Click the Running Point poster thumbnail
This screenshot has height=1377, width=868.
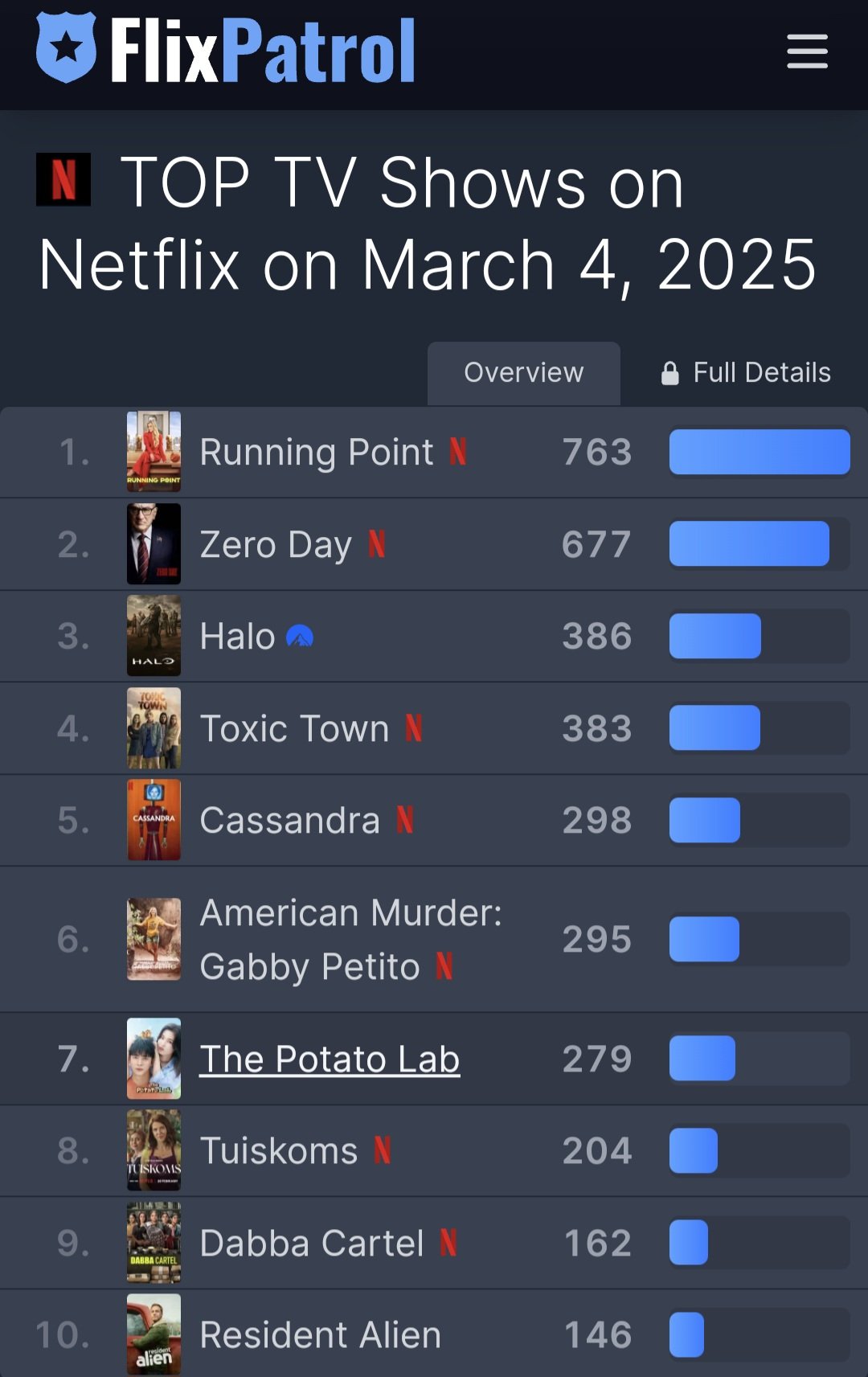(x=154, y=452)
